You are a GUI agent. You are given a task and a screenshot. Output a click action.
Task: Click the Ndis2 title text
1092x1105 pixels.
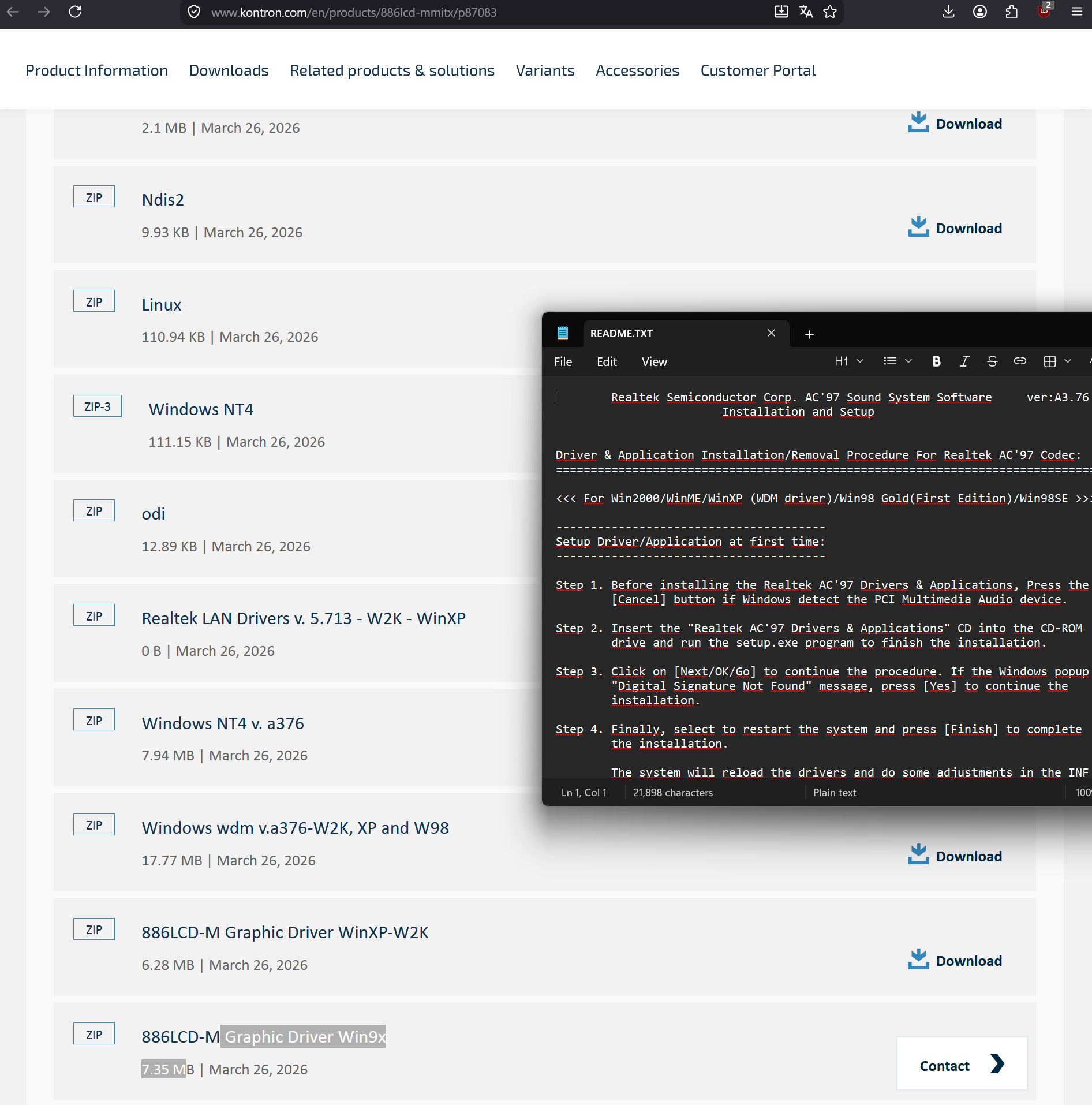(x=163, y=200)
